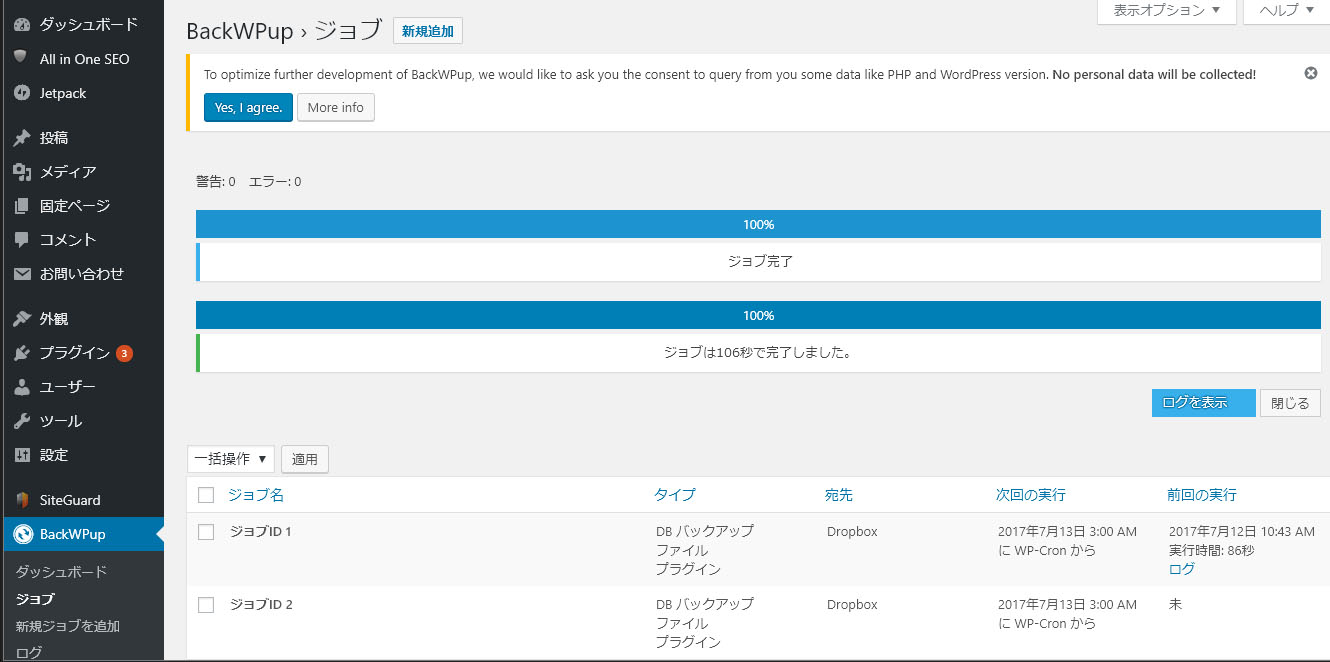Check the checkbox for ジョブID 2
The height and width of the screenshot is (662, 1330).
[206, 605]
